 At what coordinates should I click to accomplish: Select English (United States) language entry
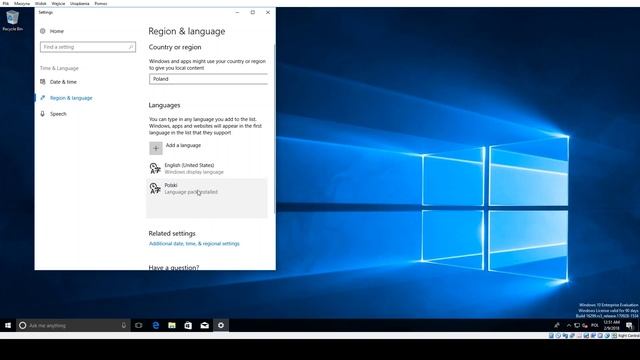(x=207, y=168)
